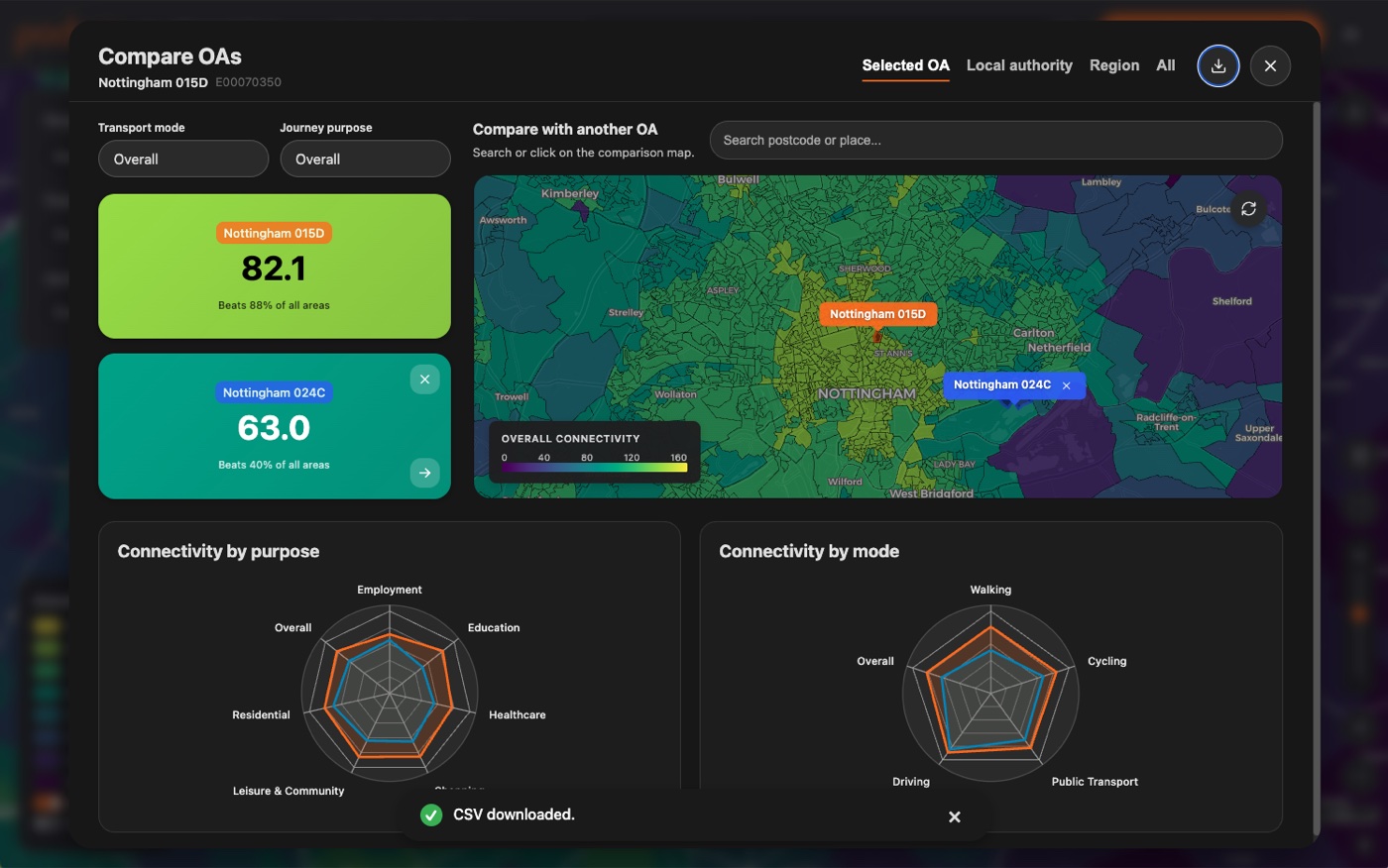Click the E00070350 area code
The width and height of the screenshot is (1388, 868).
coord(248,82)
